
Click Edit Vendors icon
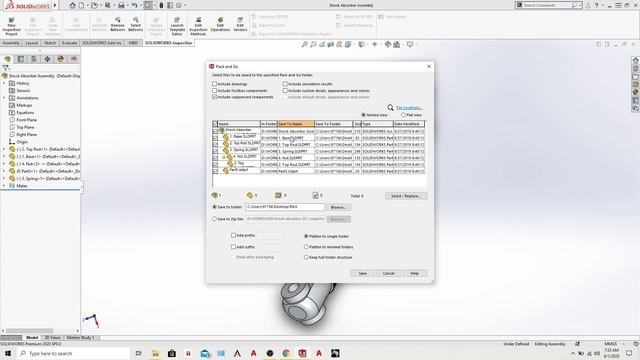(240, 24)
